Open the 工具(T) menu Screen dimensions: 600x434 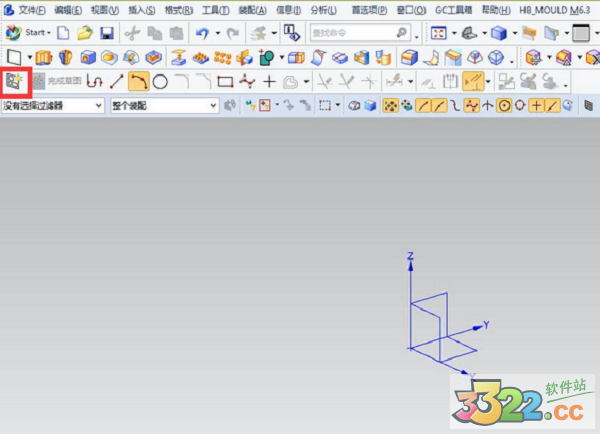coord(216,10)
